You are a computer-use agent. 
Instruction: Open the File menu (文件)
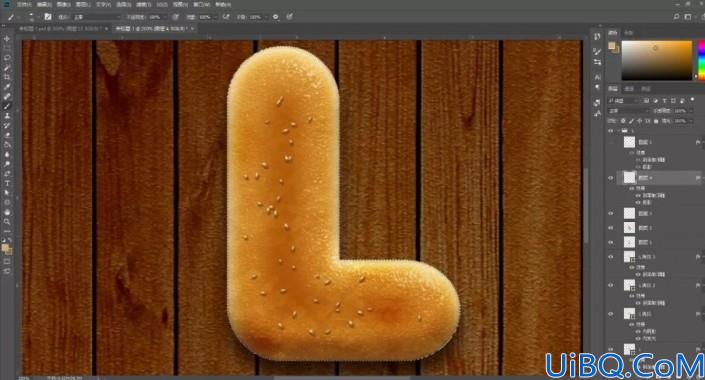(x=24, y=4)
